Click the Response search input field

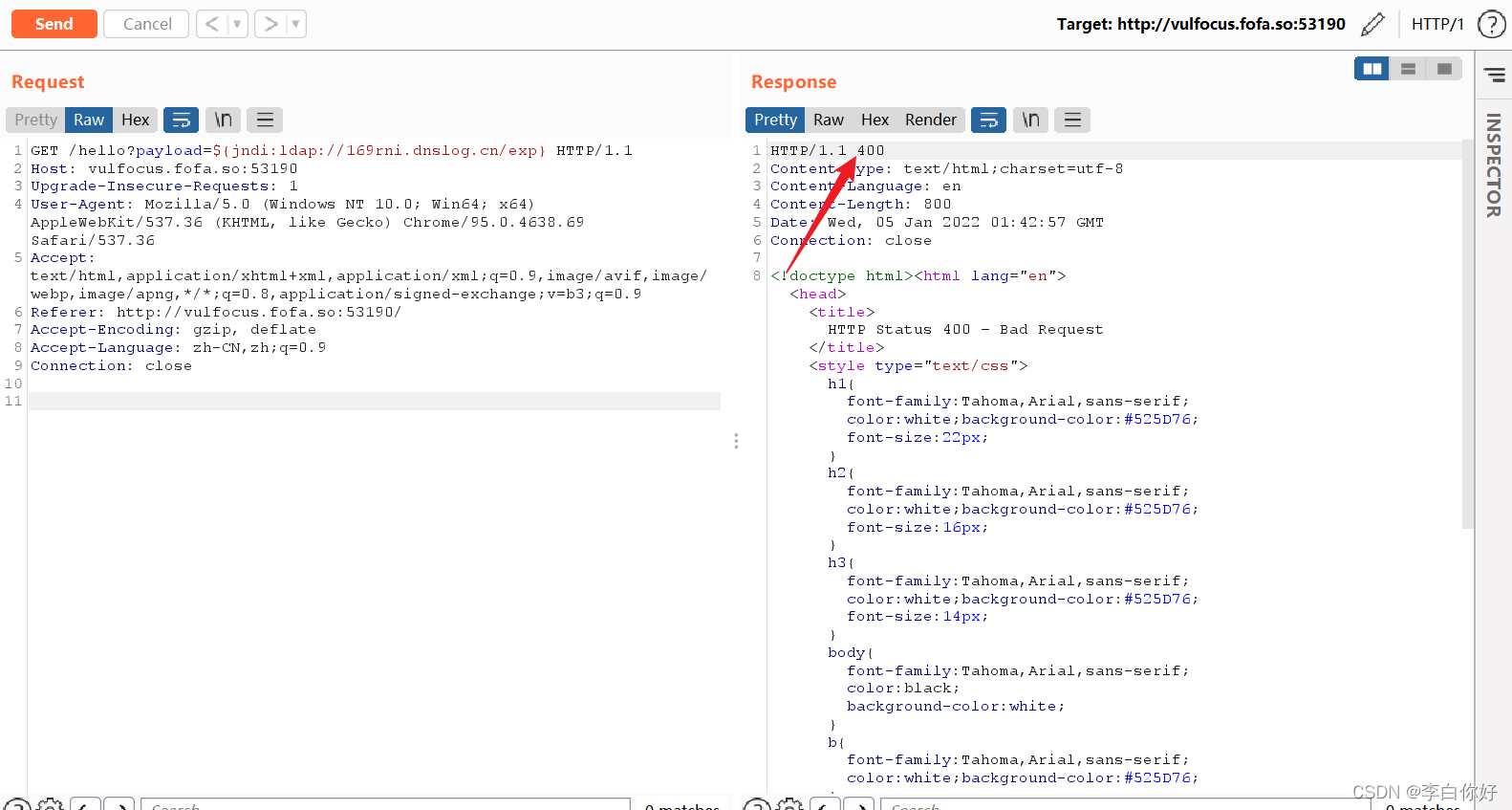[1125, 804]
